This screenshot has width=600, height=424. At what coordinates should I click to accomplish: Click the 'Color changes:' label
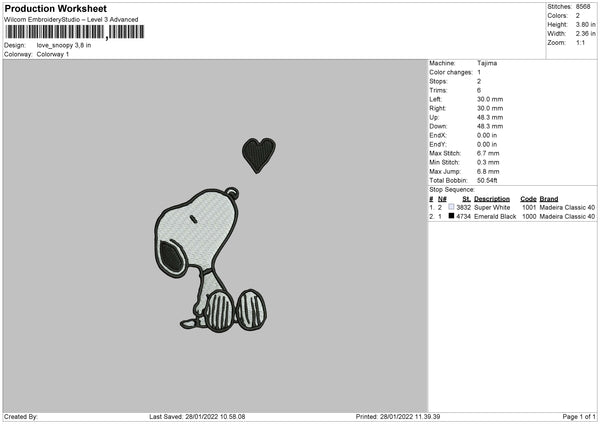click(451, 72)
